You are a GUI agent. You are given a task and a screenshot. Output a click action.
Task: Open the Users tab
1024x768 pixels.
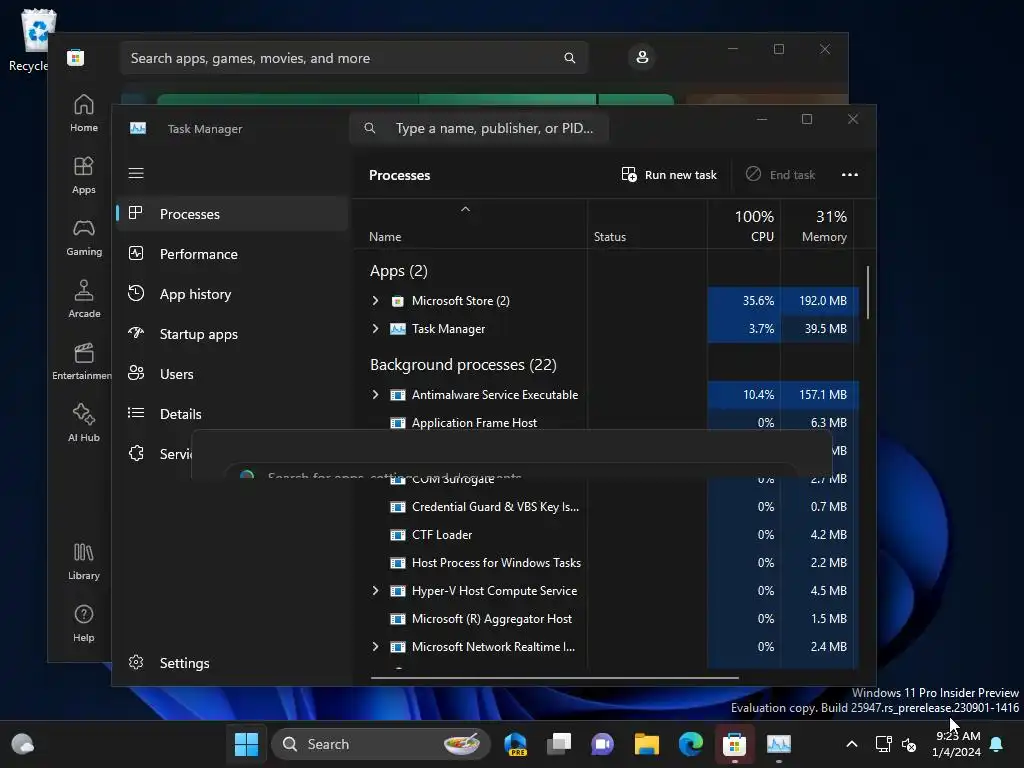pyautogui.click(x=232, y=374)
